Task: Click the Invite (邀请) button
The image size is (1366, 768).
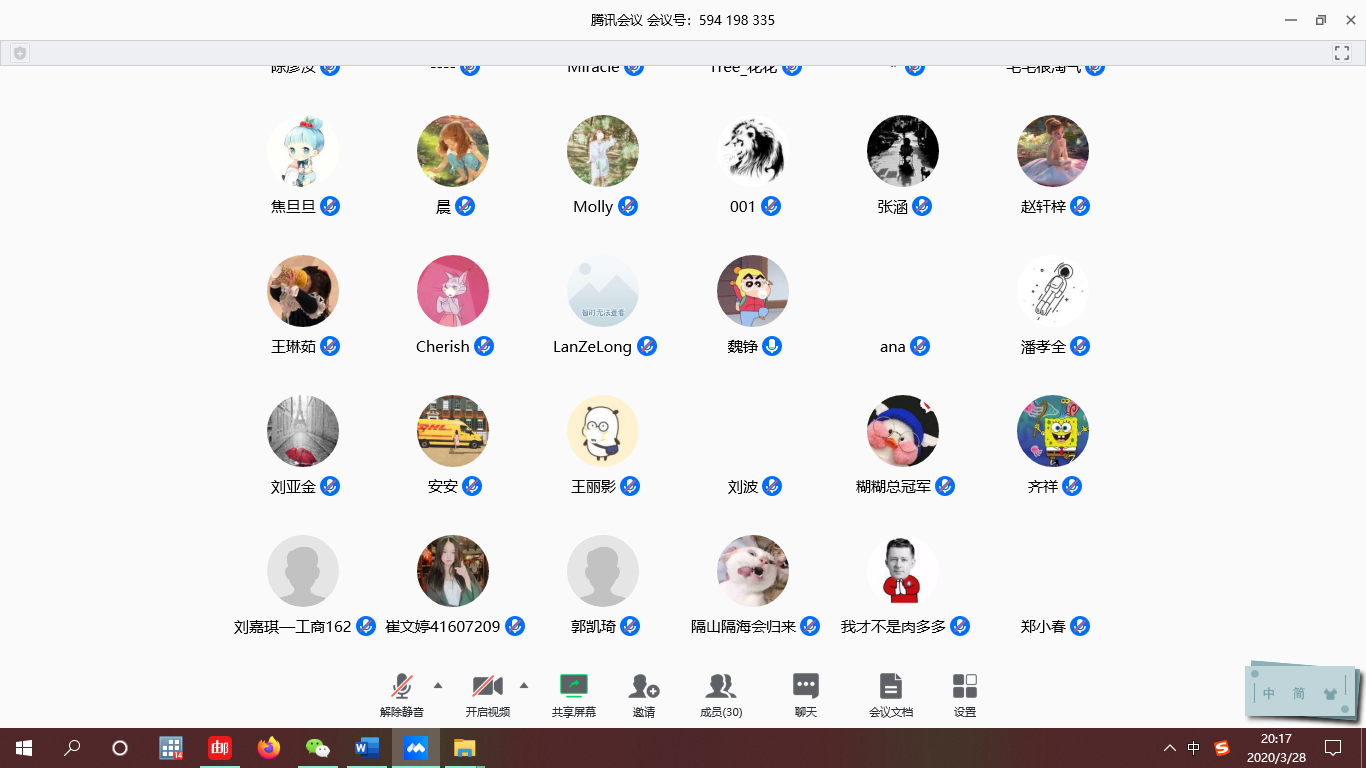Action: pyautogui.click(x=644, y=687)
